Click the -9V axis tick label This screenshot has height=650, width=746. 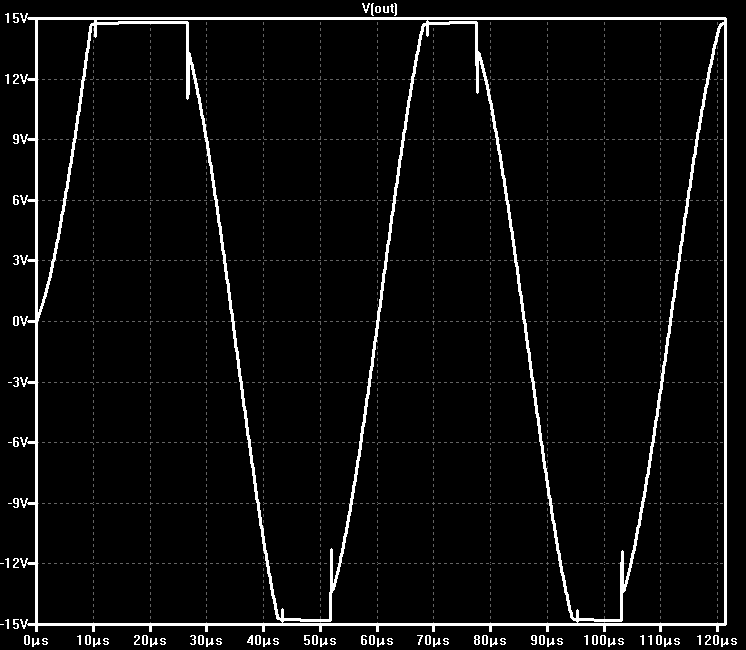point(18,503)
